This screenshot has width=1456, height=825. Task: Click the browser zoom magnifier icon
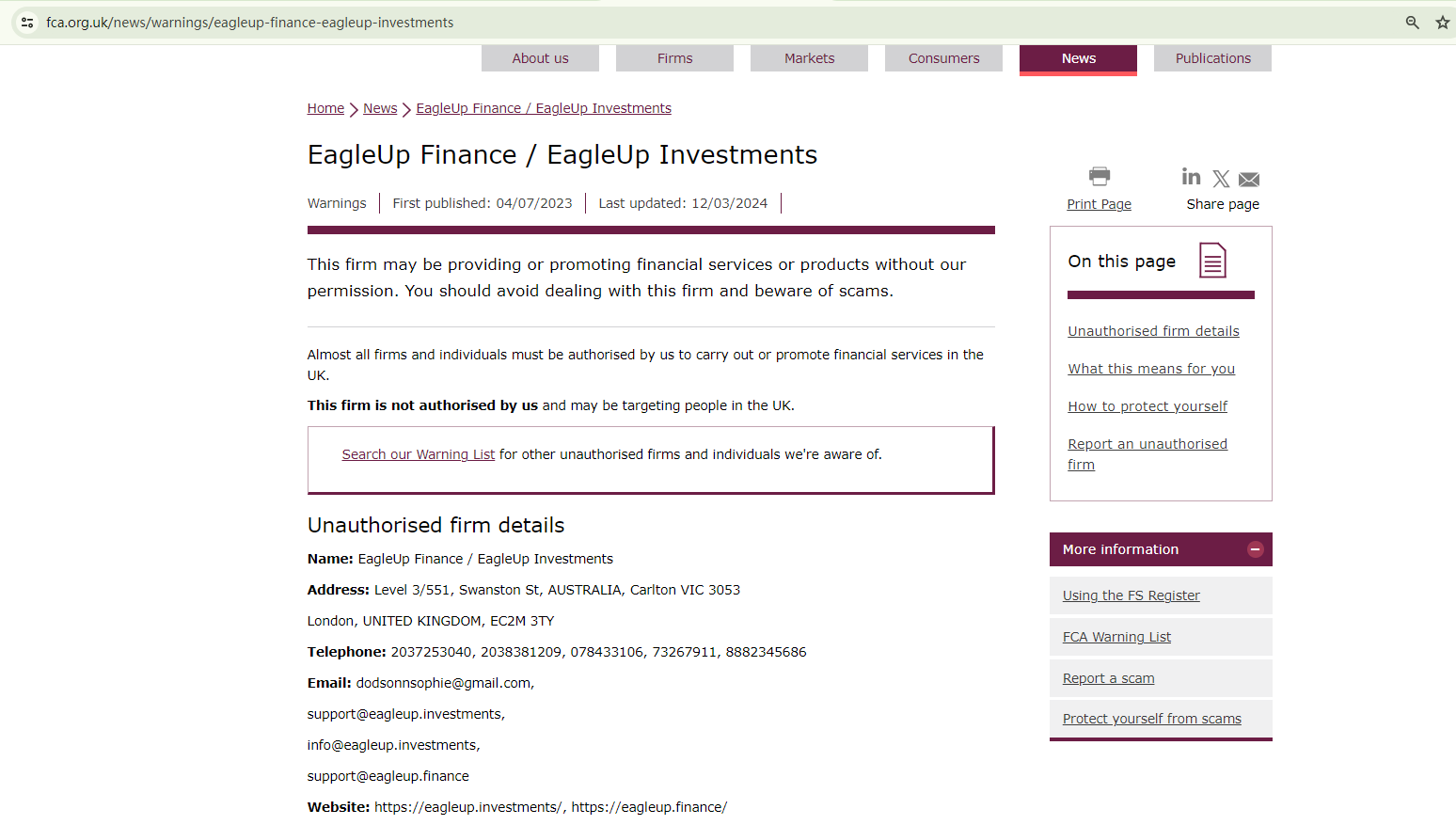[x=1412, y=23]
